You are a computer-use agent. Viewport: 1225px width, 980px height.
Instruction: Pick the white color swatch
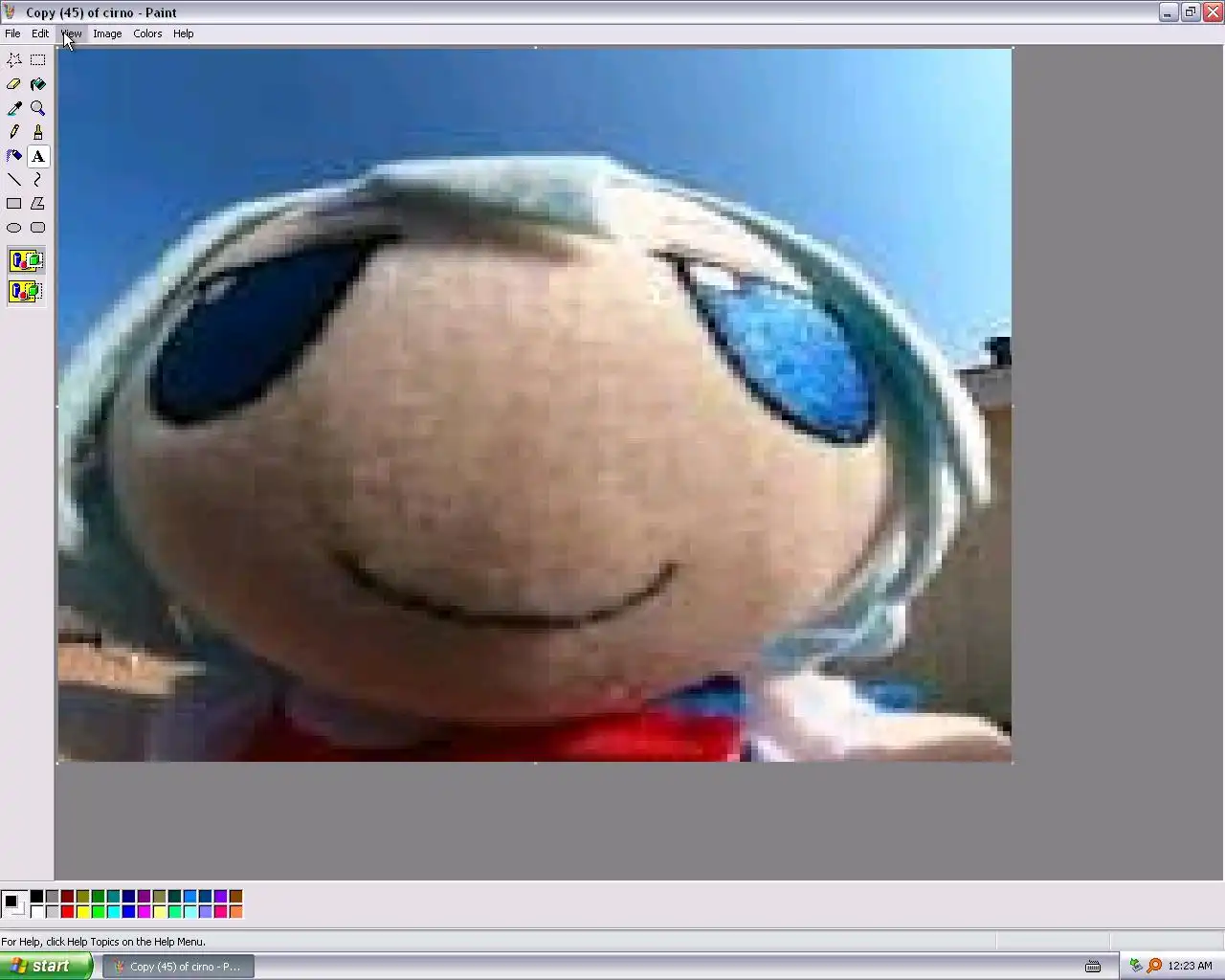[36, 911]
